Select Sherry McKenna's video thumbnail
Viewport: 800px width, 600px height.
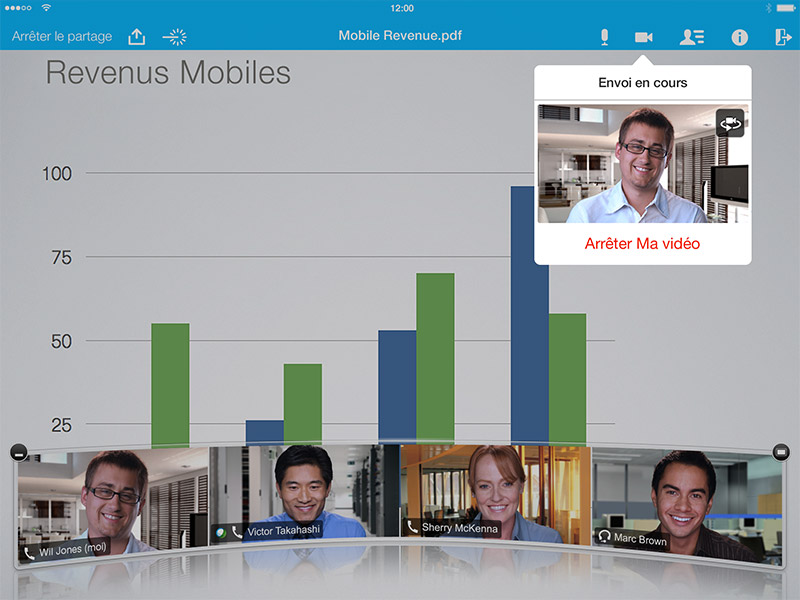point(496,493)
